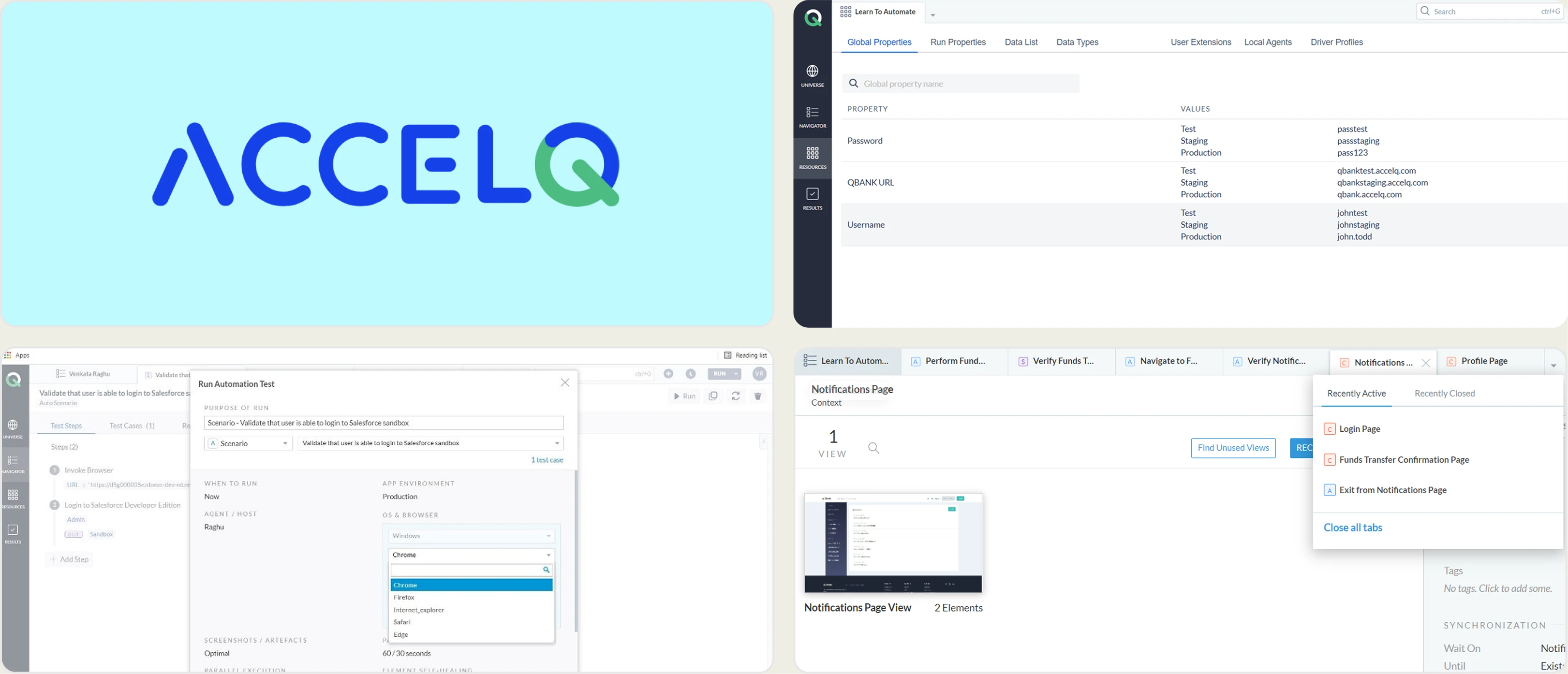
Task: Open the Scenario type dropdown
Action: pos(248,443)
